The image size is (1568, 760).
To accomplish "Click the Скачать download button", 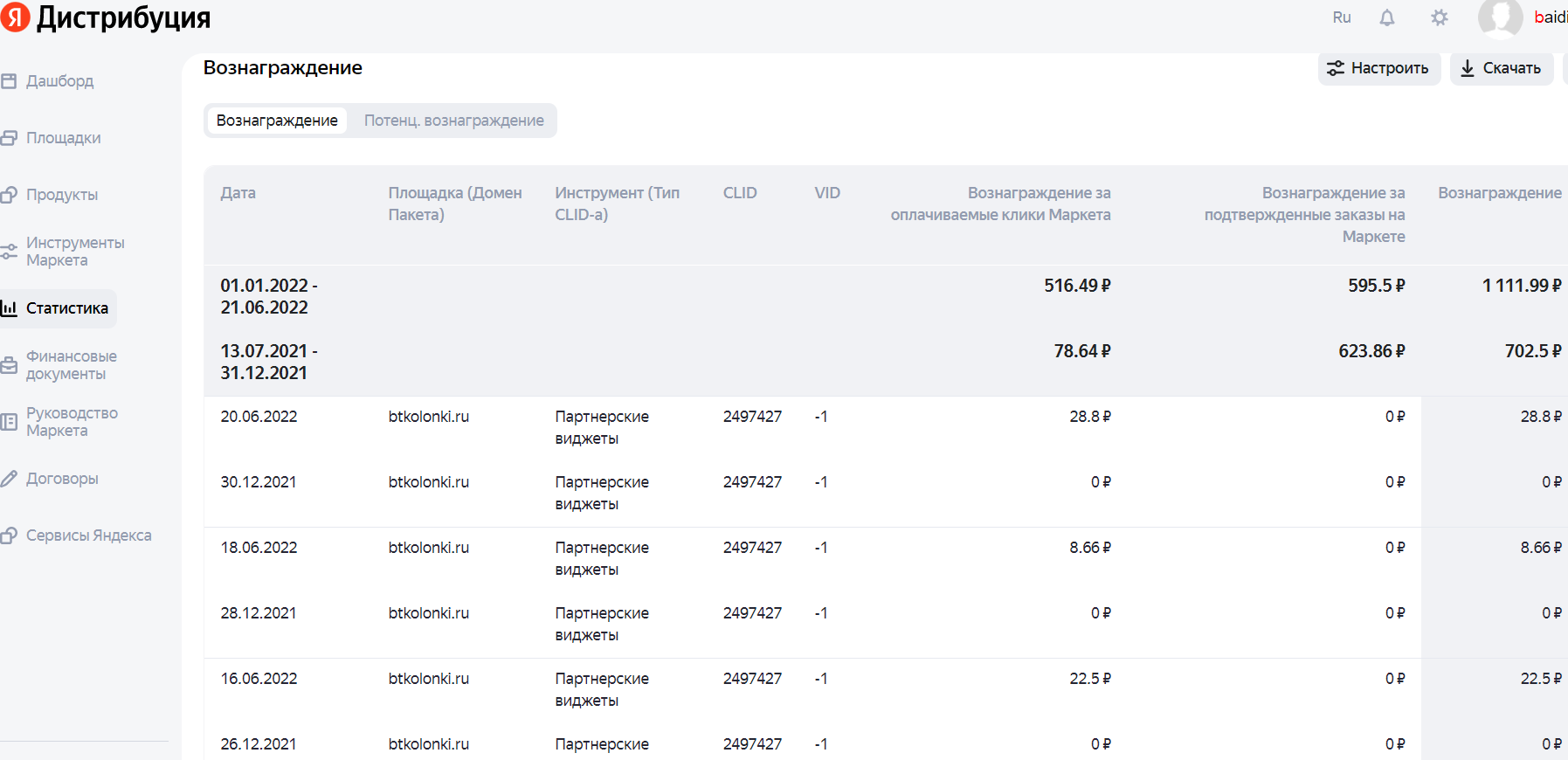I will (1501, 68).
